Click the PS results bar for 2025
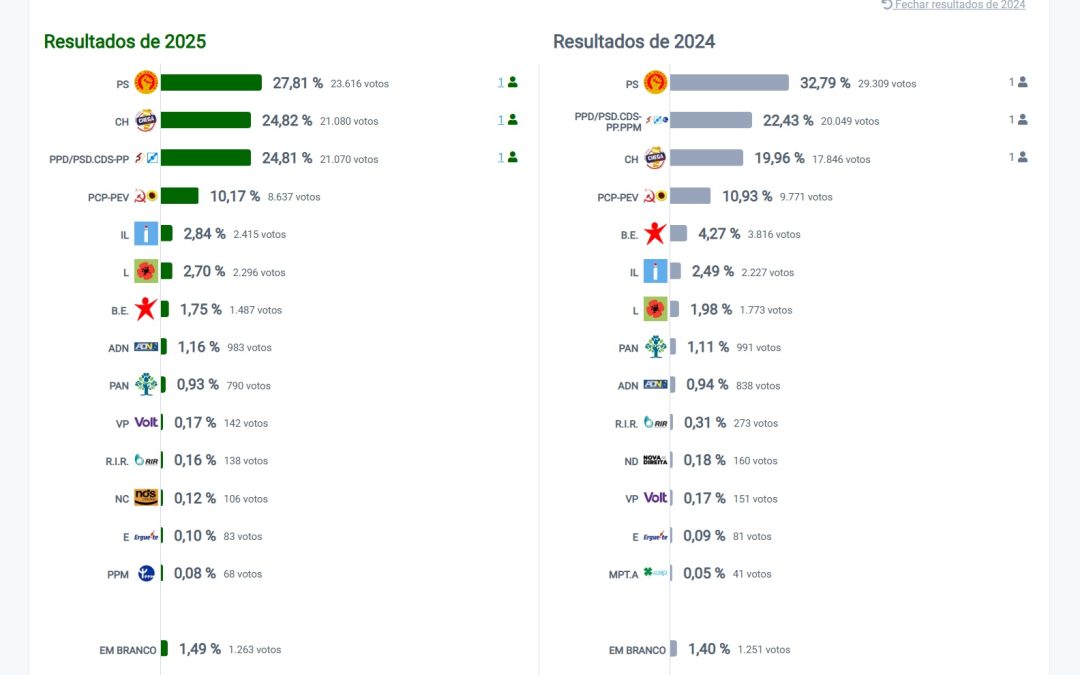The width and height of the screenshot is (1080, 675). pyautogui.click(x=210, y=82)
